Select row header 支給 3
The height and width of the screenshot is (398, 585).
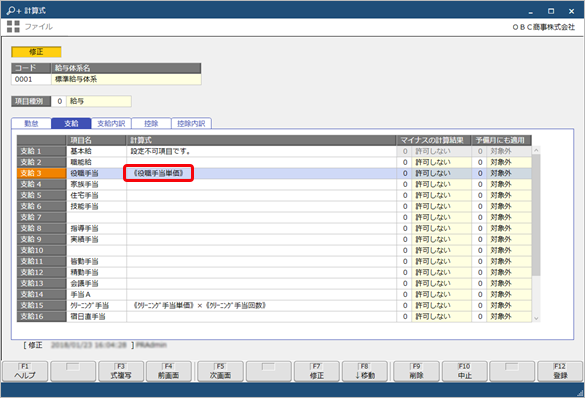click(41, 173)
